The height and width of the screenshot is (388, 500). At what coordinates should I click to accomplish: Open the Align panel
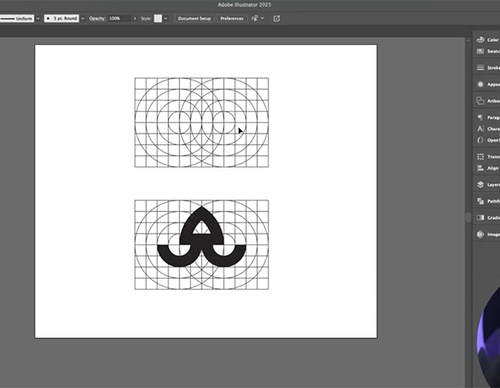[487, 168]
